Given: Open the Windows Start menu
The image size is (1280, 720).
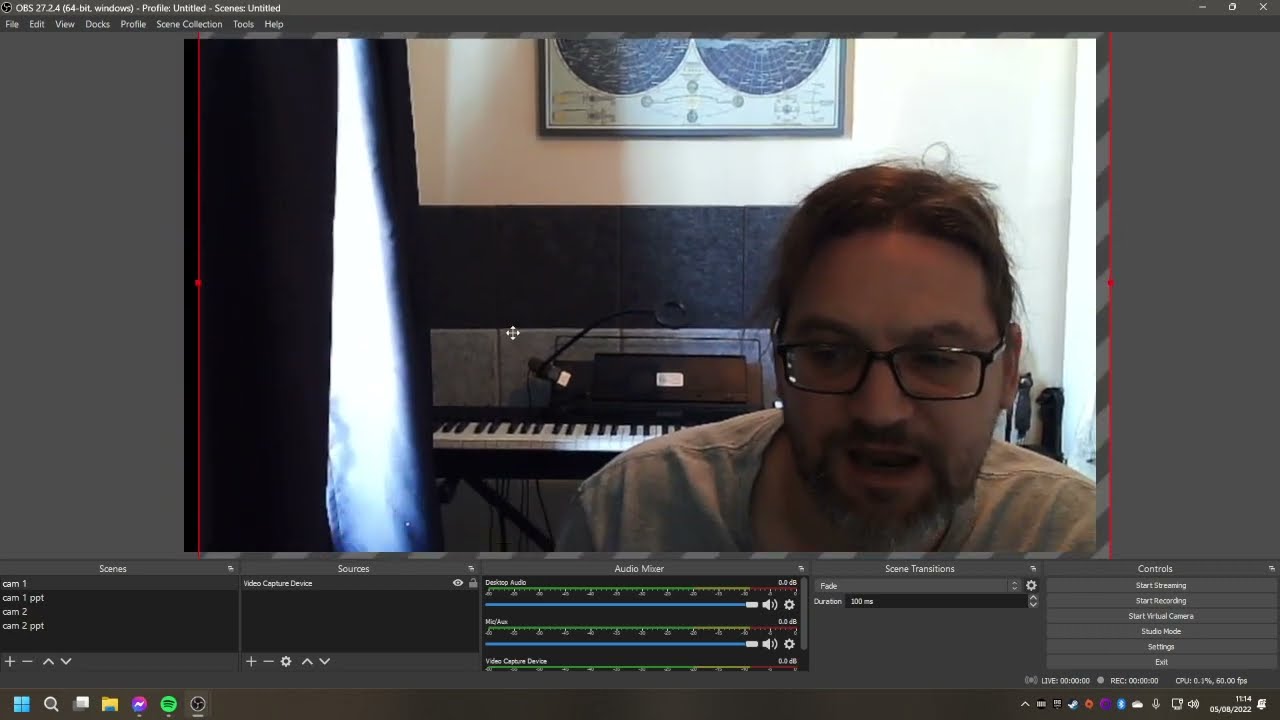Looking at the screenshot, I should pos(21,704).
